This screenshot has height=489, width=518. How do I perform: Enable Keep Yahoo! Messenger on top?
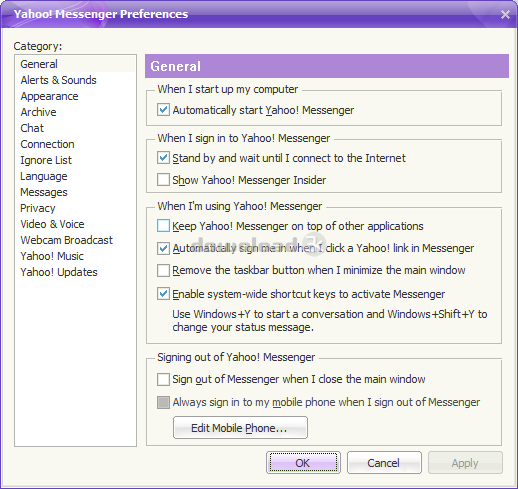coord(163,226)
